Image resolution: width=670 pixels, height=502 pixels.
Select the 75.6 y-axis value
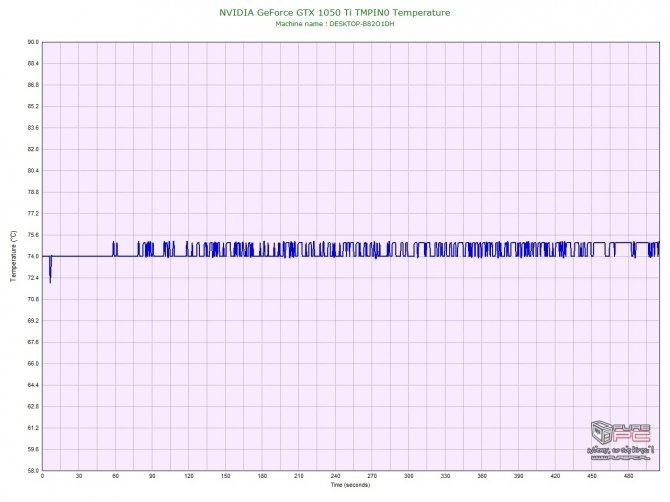point(33,235)
